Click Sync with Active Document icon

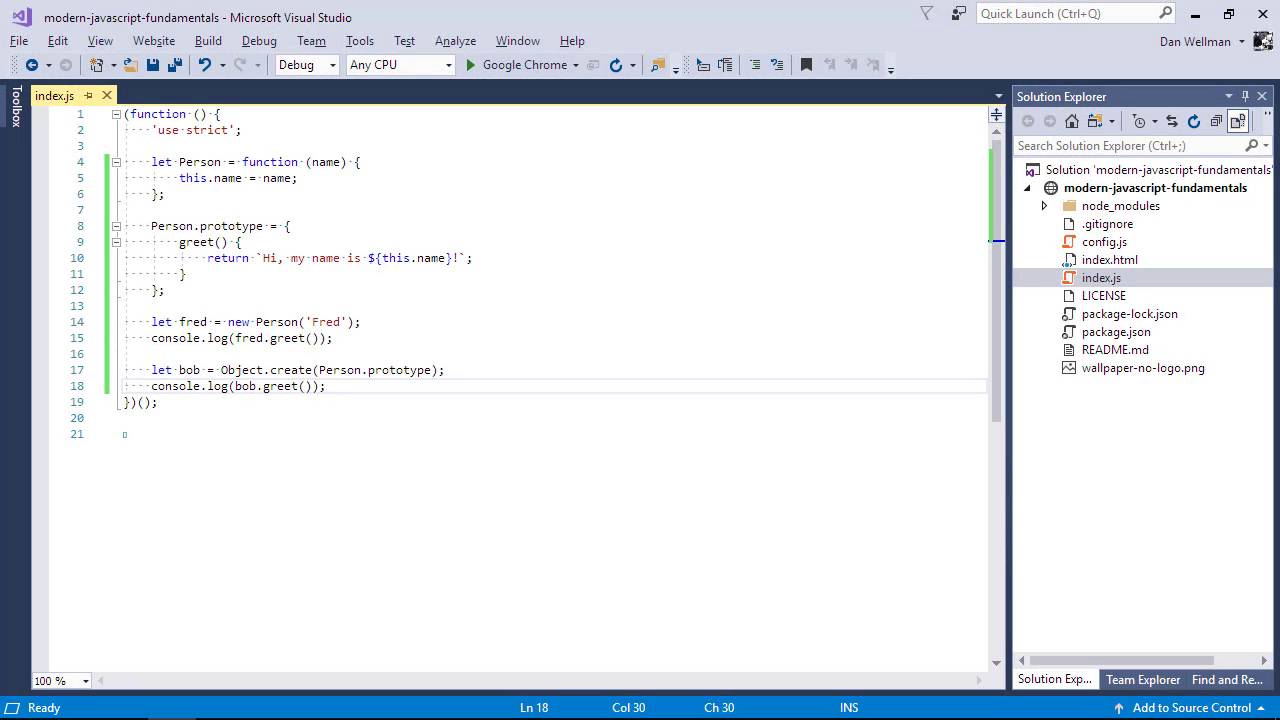pyautogui.click(x=1172, y=121)
